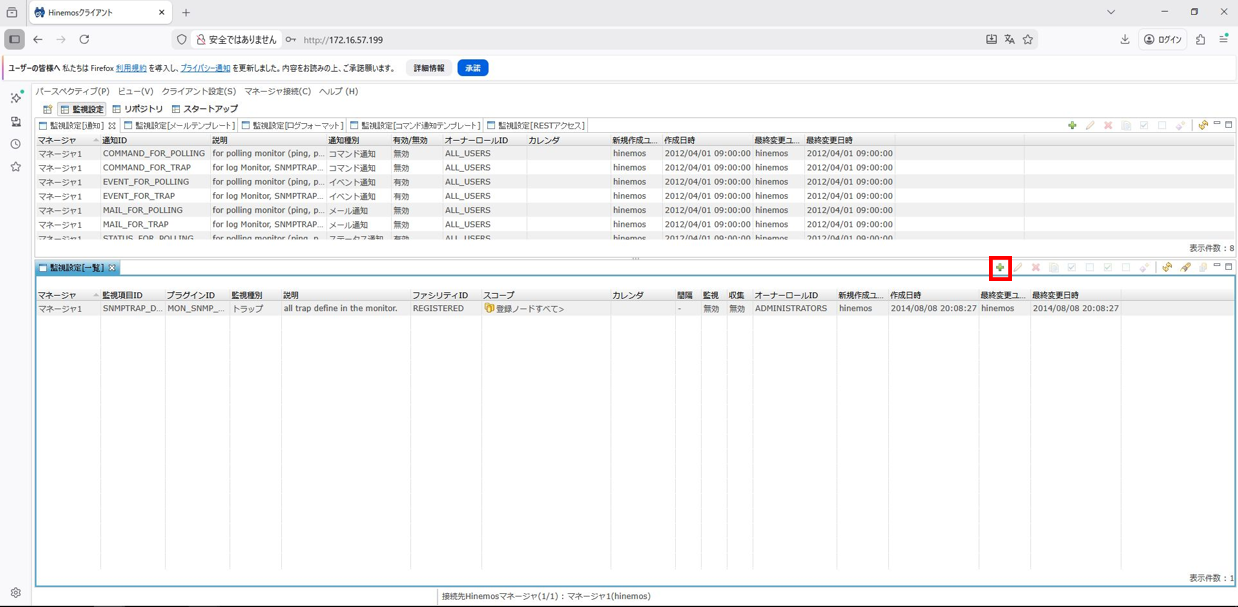Open the Firefox translate page icon

coord(1009,40)
